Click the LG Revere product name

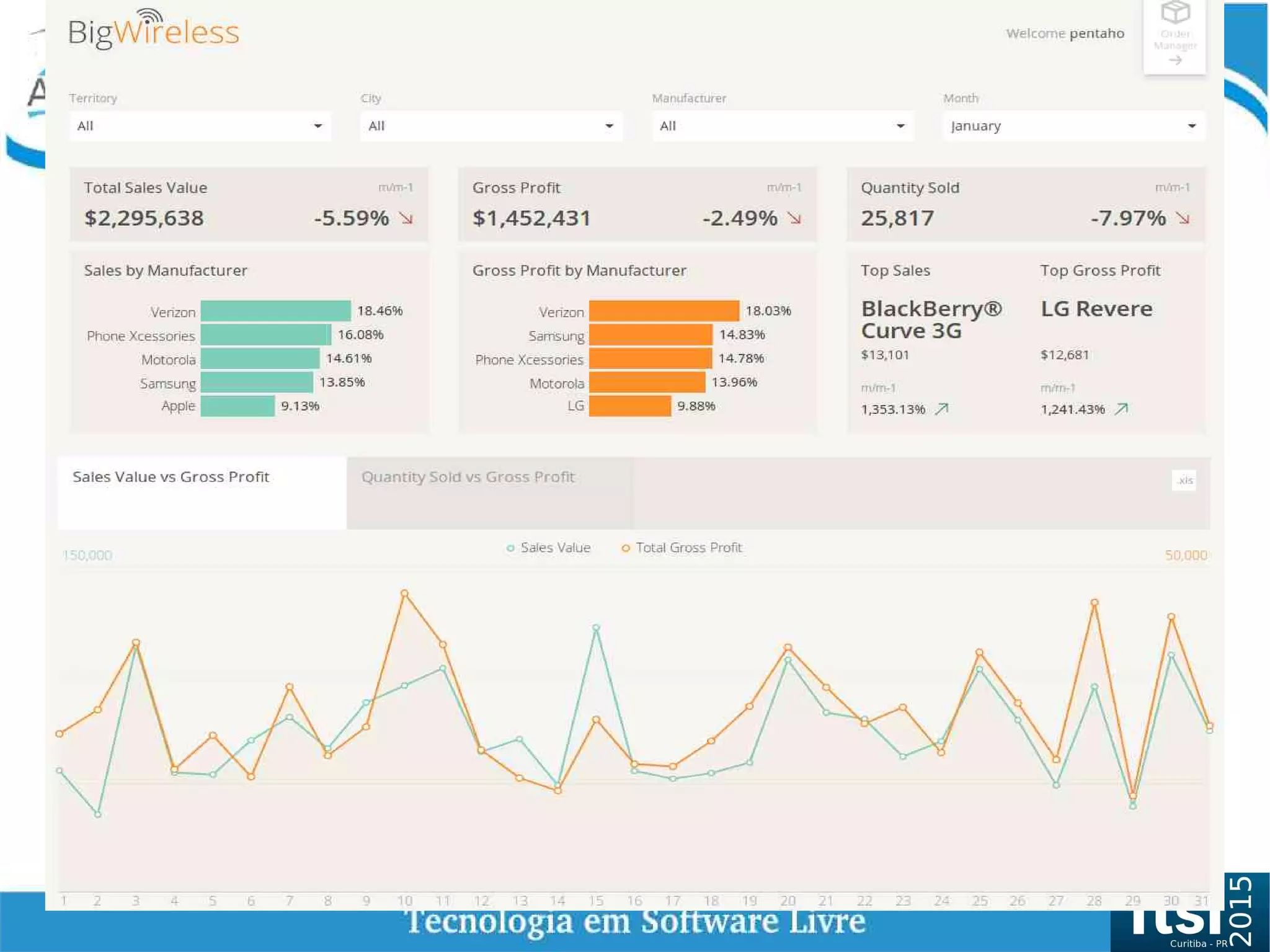(x=1096, y=308)
